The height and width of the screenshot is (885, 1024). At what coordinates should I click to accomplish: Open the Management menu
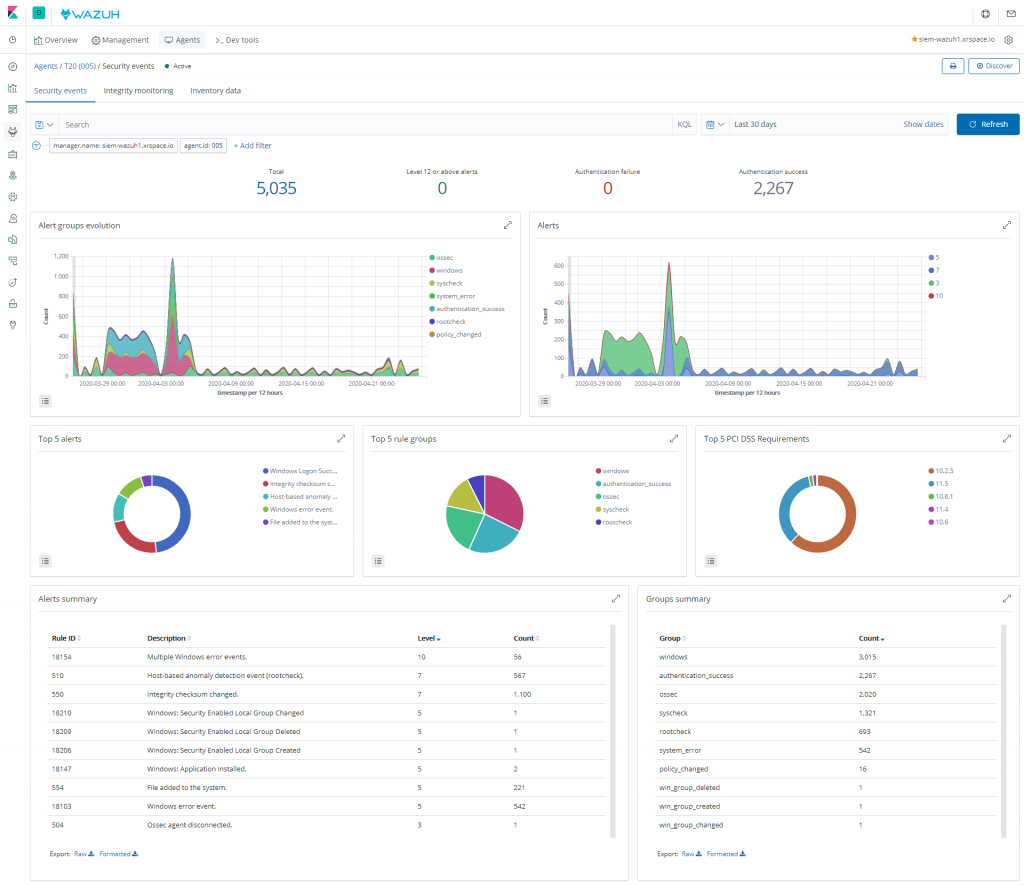[x=120, y=40]
